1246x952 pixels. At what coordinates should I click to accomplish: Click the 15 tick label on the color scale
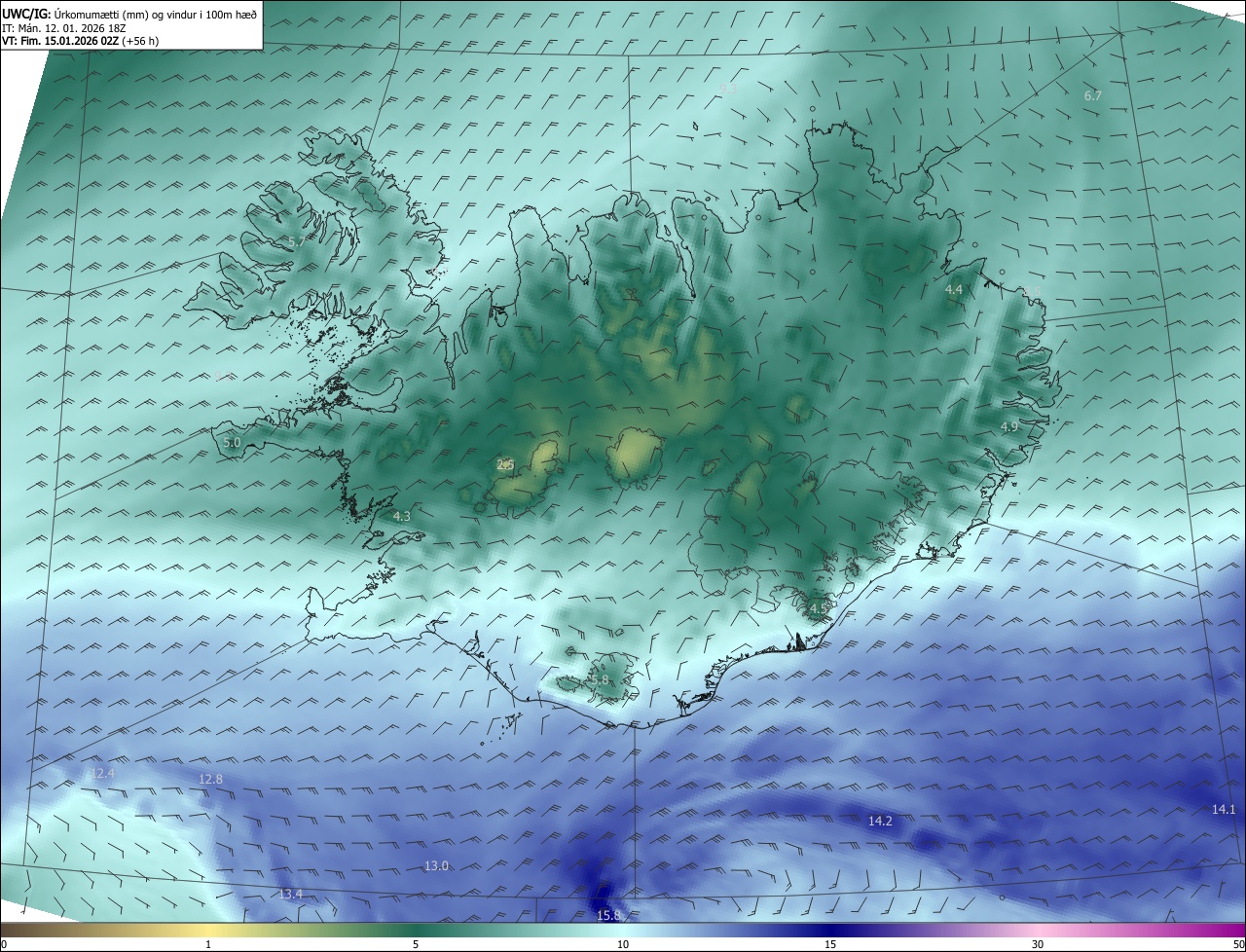830,944
